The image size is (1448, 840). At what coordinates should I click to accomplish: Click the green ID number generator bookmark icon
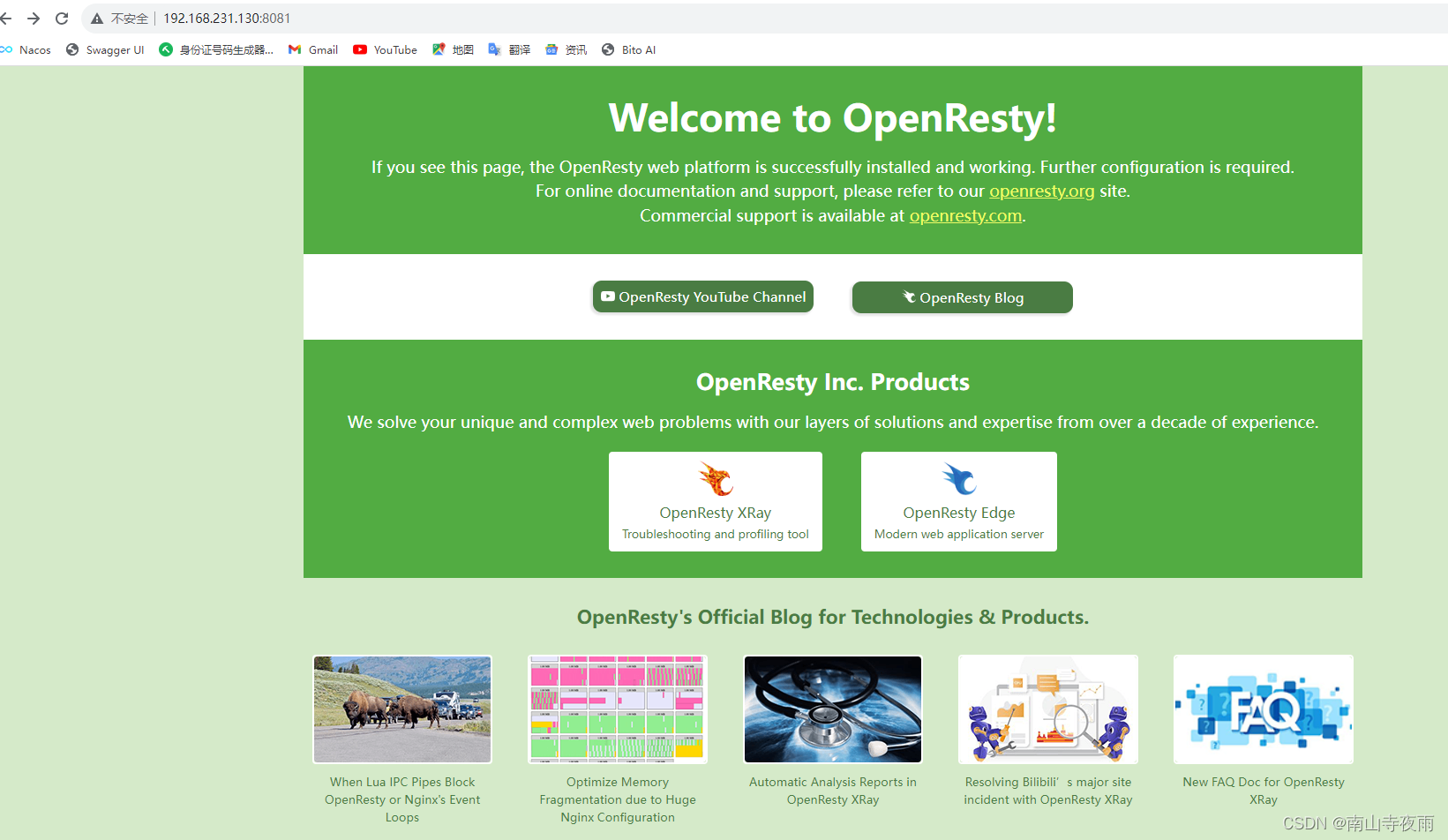[x=166, y=49]
